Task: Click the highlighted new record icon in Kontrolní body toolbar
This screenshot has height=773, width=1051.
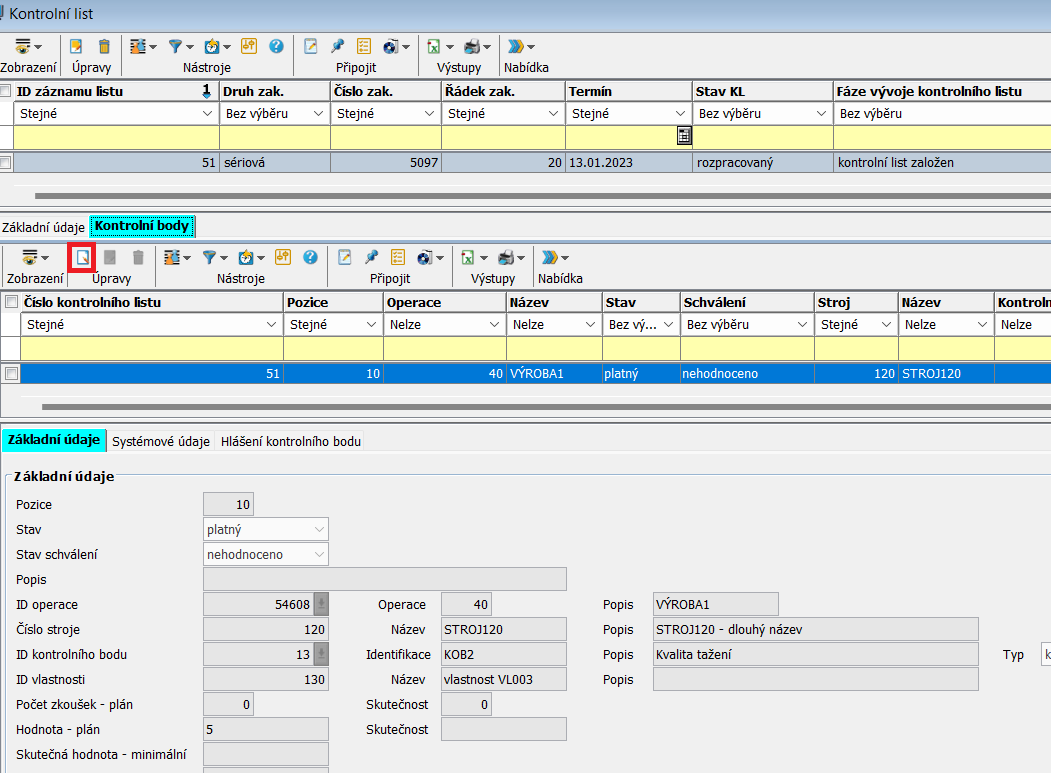Action: point(83,257)
